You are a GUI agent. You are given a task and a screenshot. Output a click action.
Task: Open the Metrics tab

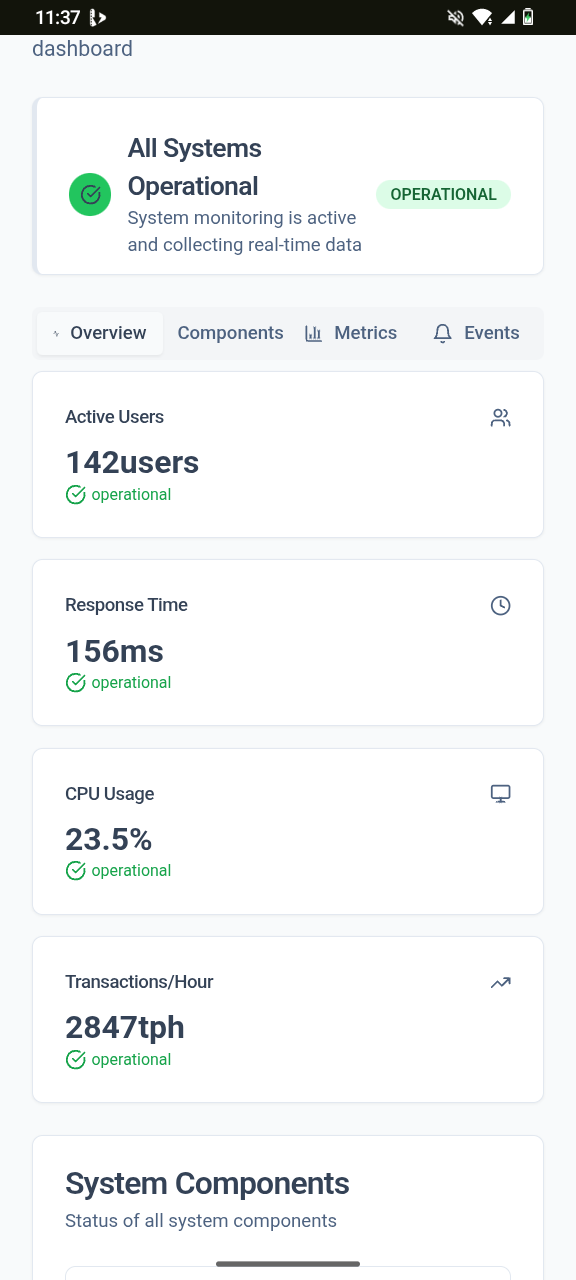(351, 333)
